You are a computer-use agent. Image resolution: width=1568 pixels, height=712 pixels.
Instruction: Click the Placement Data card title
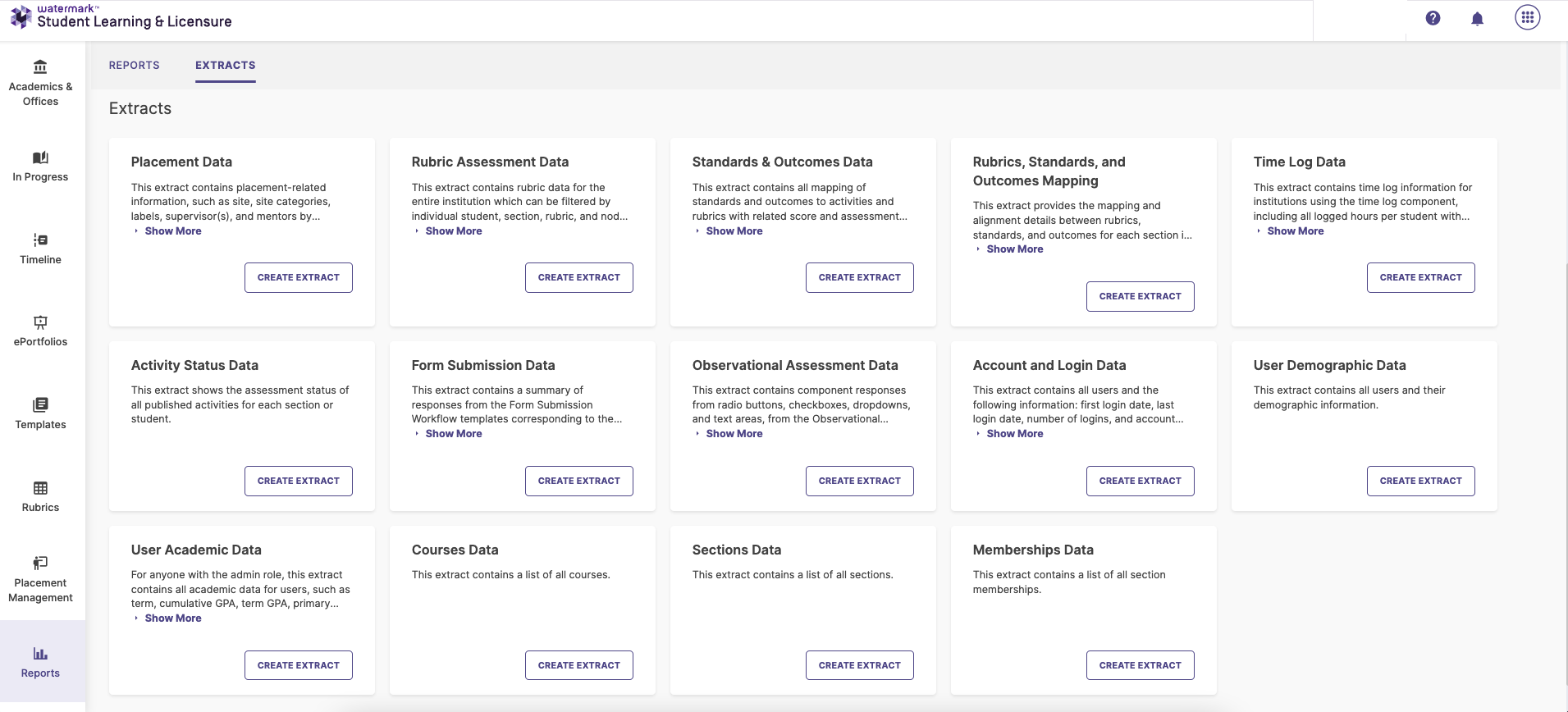pyautogui.click(x=181, y=162)
